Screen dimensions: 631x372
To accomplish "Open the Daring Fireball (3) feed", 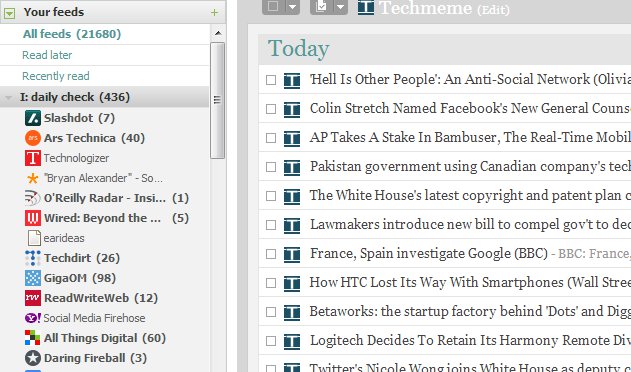I will tap(95, 358).
